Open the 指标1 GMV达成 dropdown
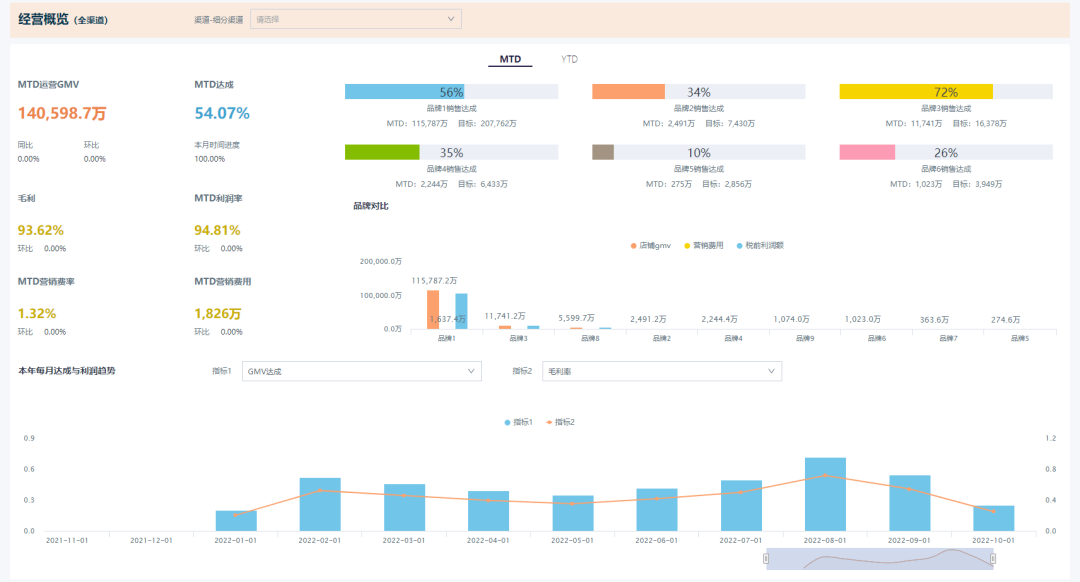The image size is (1080, 582). 362,371
